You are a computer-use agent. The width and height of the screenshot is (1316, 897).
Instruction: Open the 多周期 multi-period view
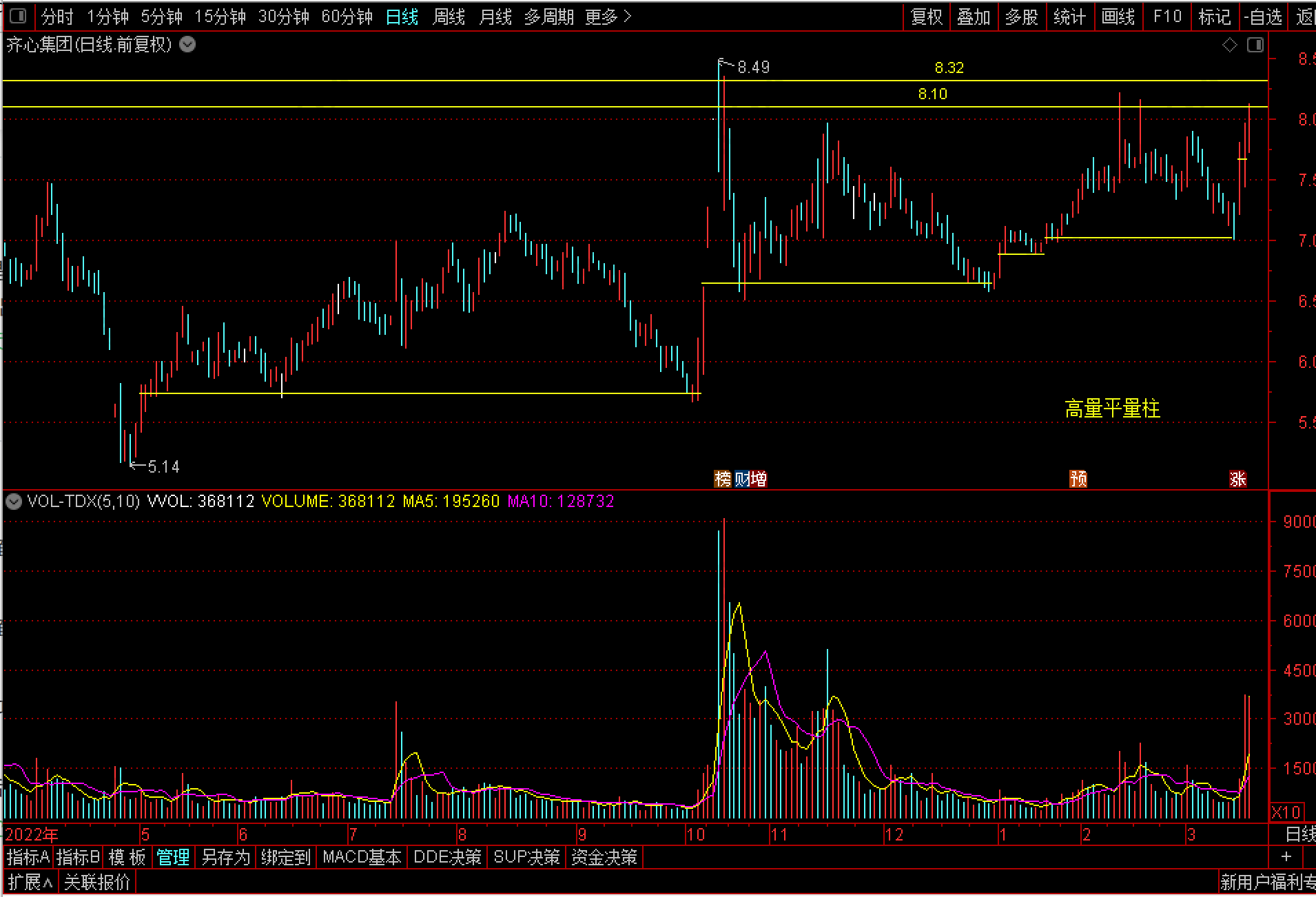[549, 17]
